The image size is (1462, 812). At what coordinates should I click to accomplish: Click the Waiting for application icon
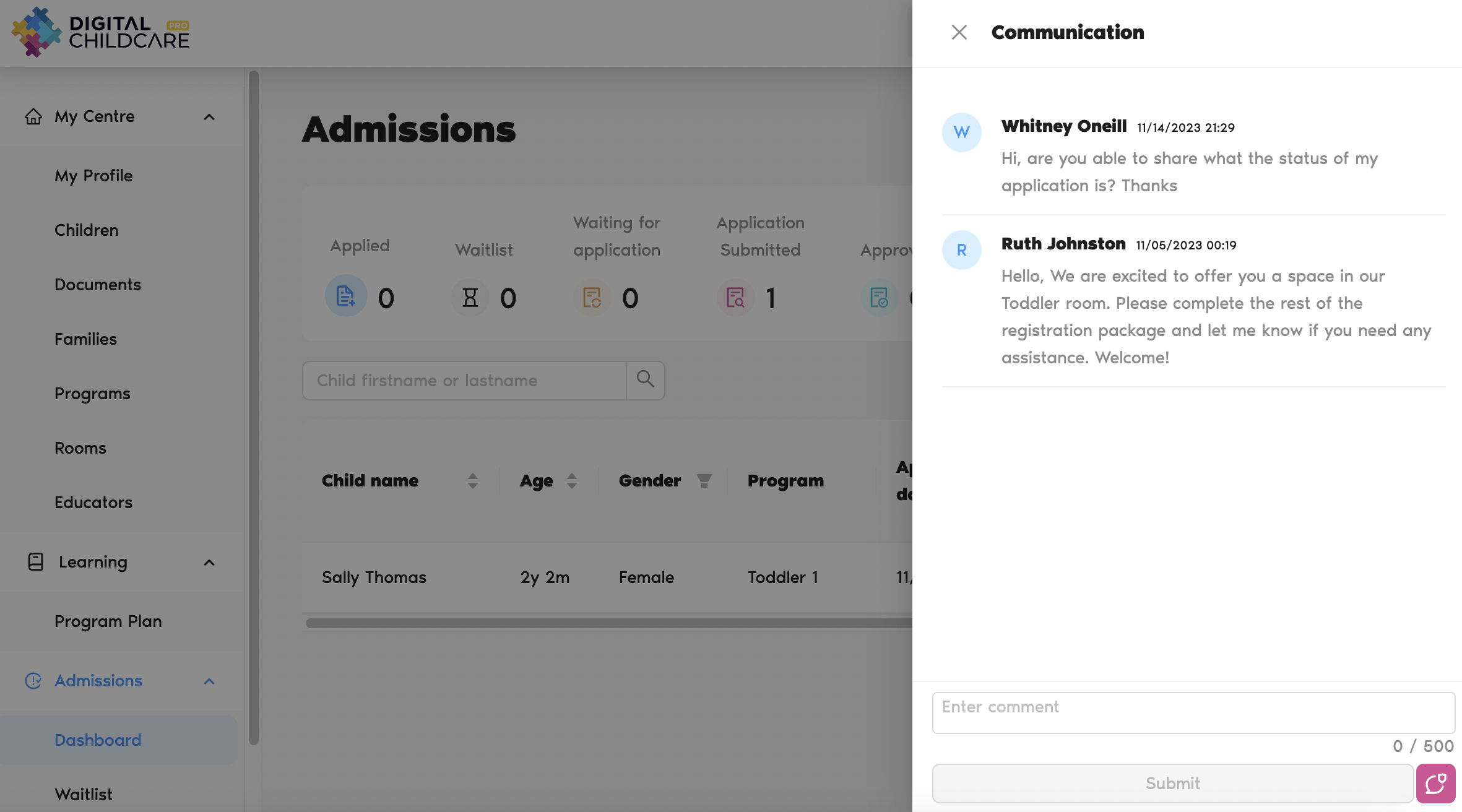click(592, 298)
